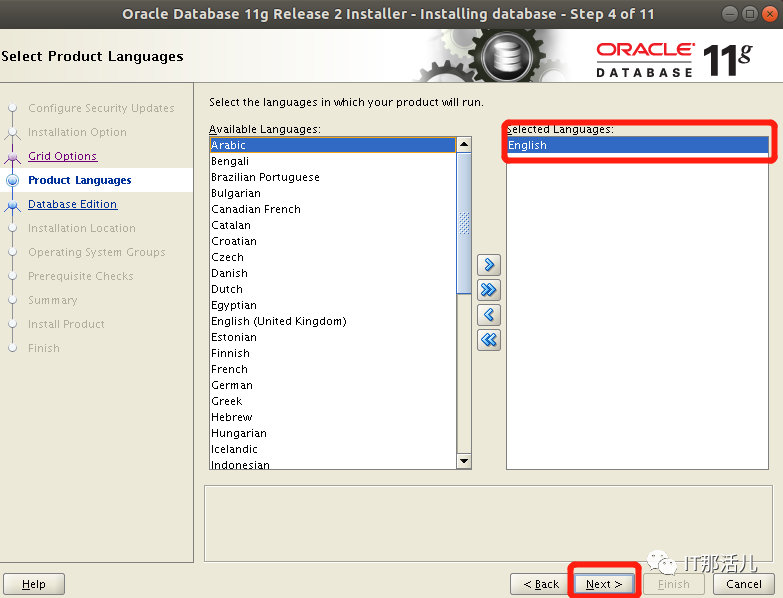Choose Catalan from the available list
This screenshot has width=783, height=598.
[x=333, y=225]
